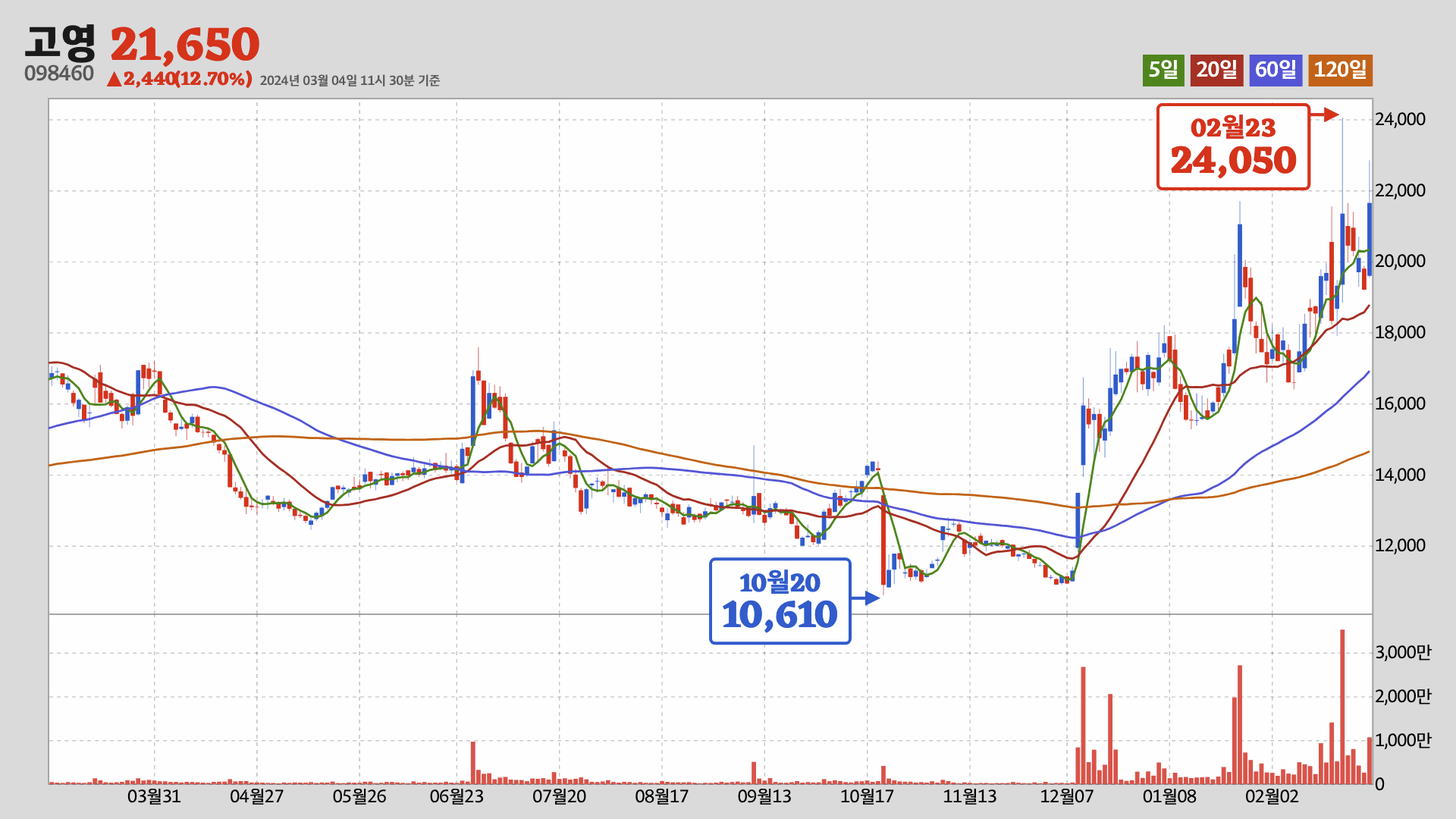Click the timestamp 2024년 03월 04일 11시 30분 기준
1456x819 pixels.
[350, 80]
